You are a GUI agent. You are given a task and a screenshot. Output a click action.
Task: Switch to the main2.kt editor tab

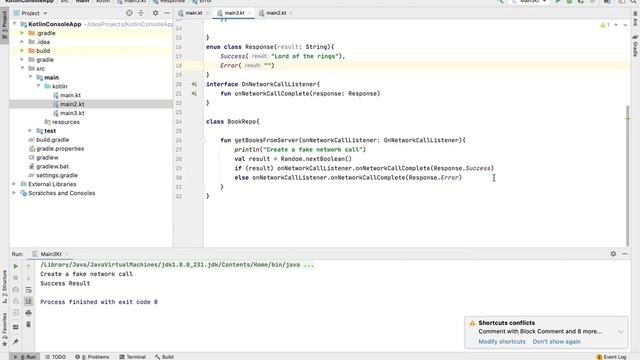point(276,13)
